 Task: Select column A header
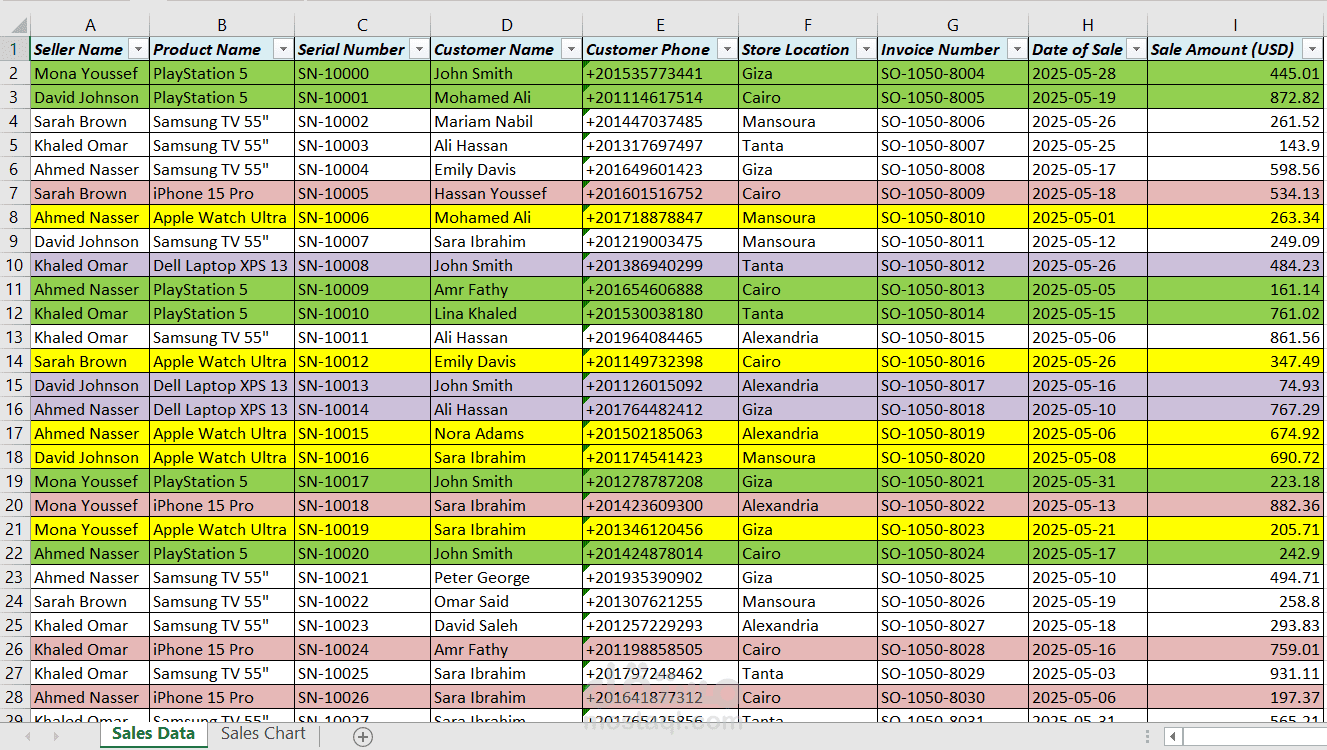pyautogui.click(x=90, y=25)
